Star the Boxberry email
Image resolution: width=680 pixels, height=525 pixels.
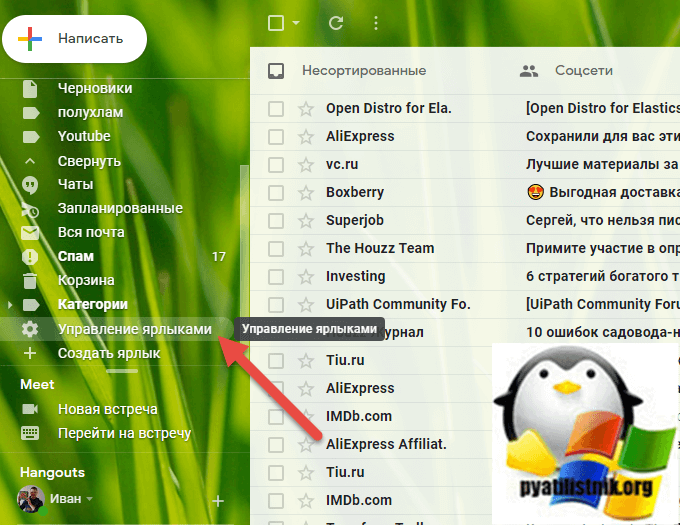click(306, 192)
